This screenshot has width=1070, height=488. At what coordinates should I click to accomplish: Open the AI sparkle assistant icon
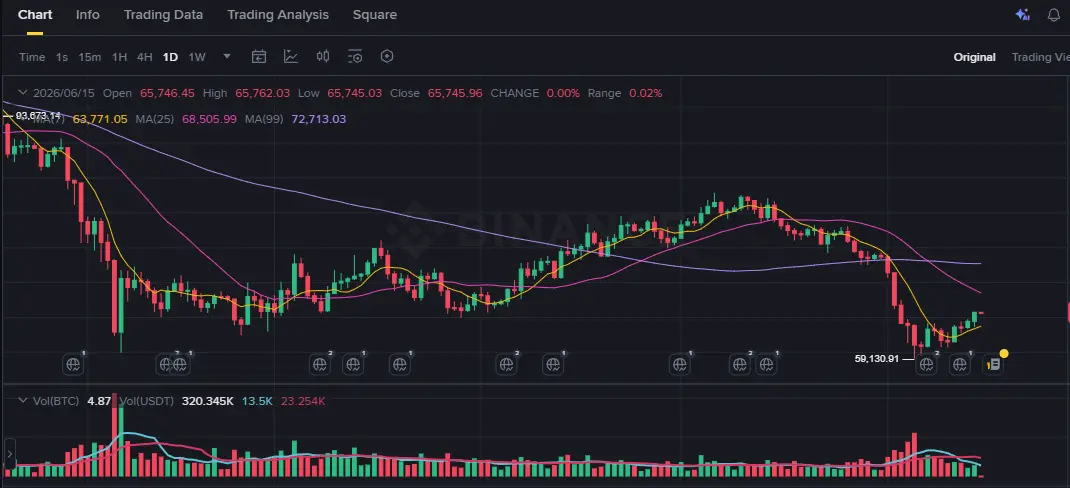tap(1022, 14)
